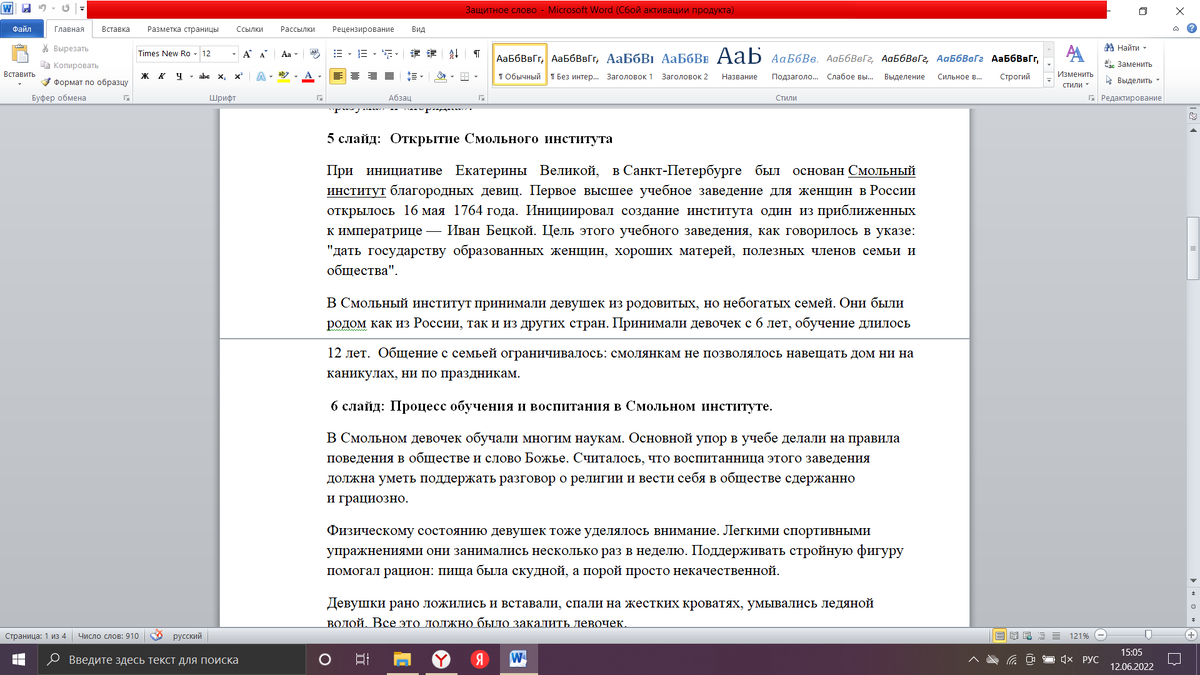The width and height of the screenshot is (1200, 675).
Task: Click the zoom slider in status bar
Action: point(1149,636)
